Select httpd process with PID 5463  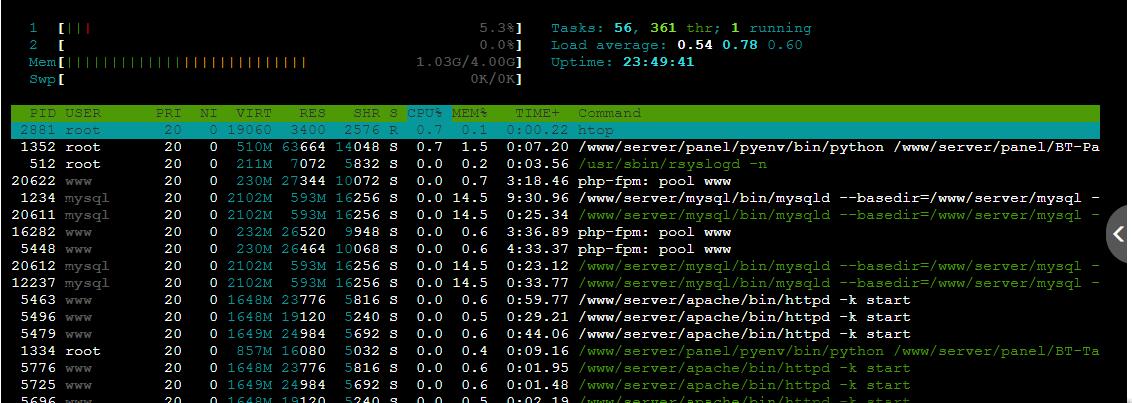pos(555,300)
